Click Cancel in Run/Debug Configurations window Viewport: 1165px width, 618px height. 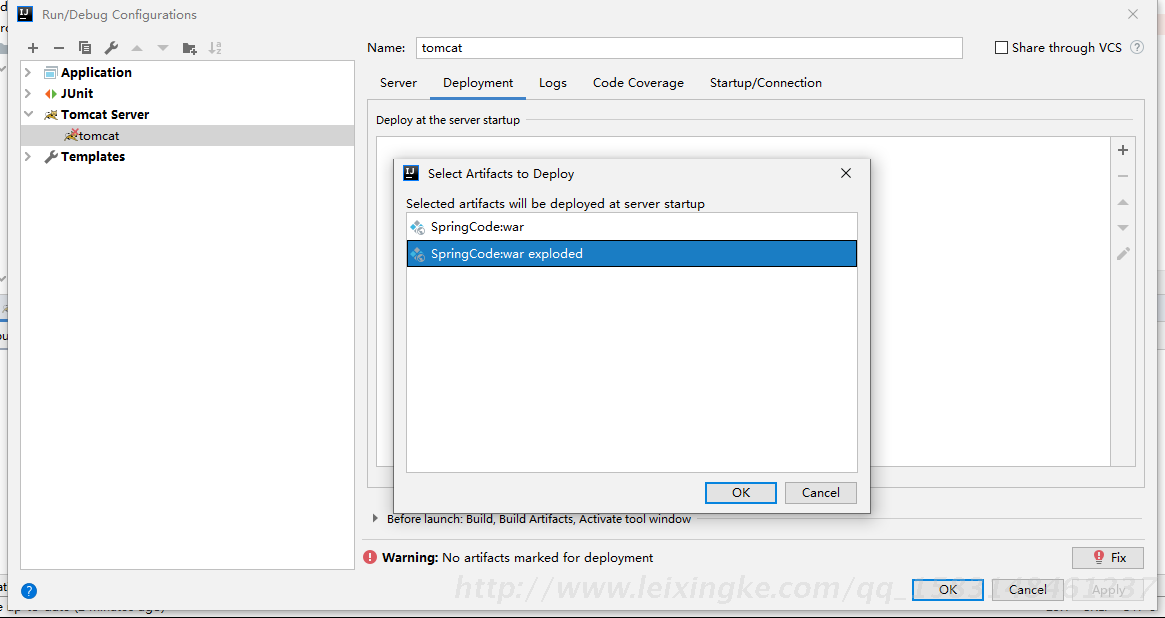pos(1028,590)
